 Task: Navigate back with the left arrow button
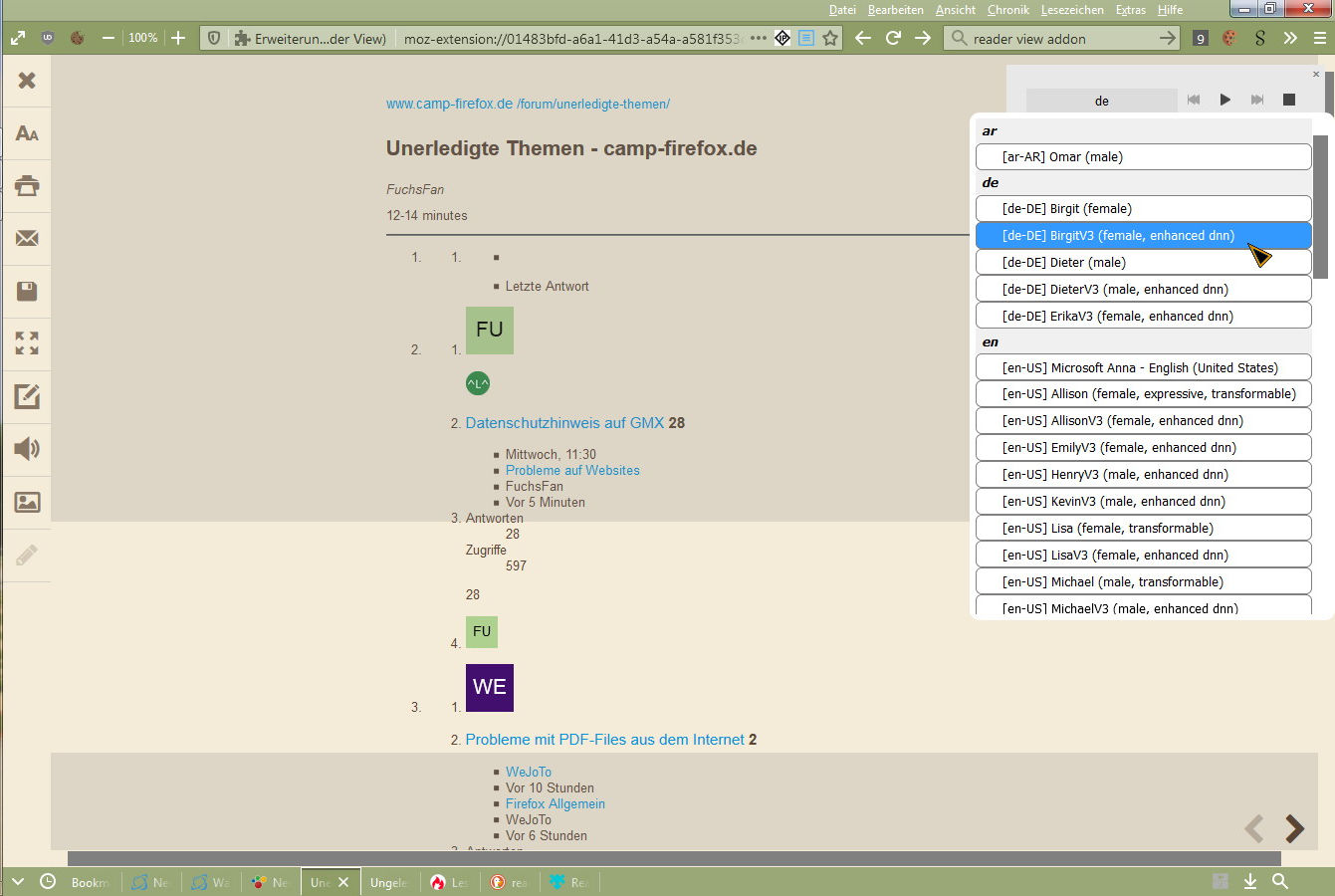(863, 38)
